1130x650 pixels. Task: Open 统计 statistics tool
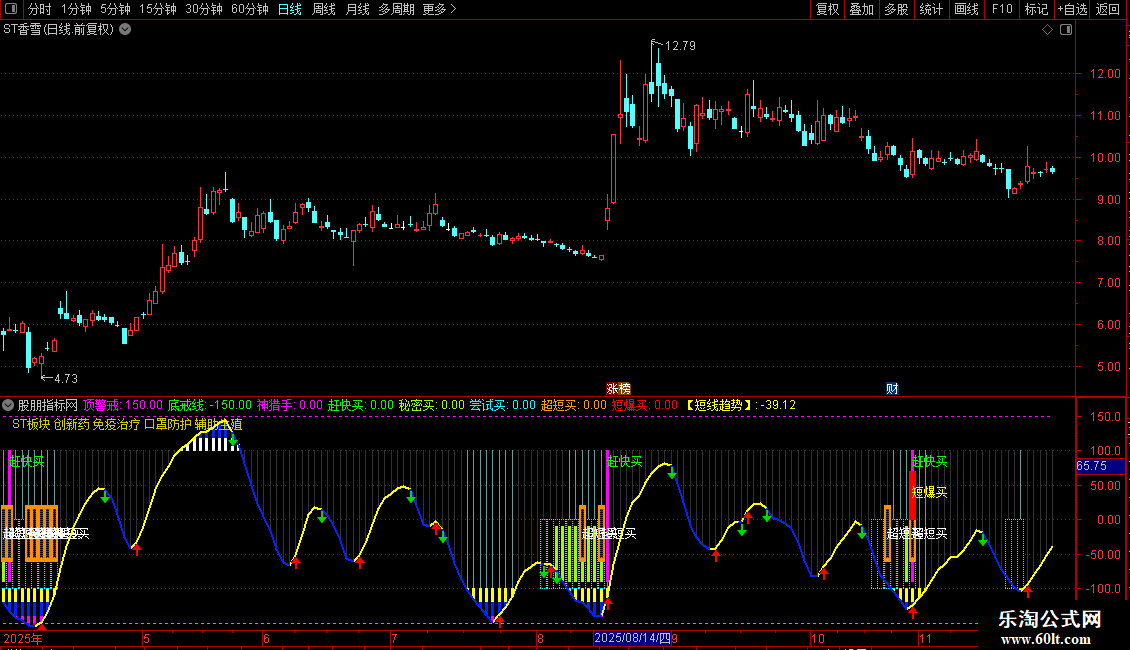pyautogui.click(x=931, y=10)
